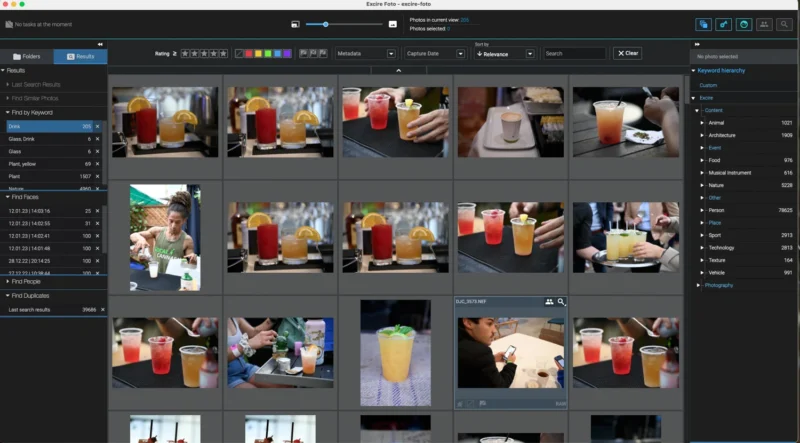Expand Find Similar Photos

8,98
